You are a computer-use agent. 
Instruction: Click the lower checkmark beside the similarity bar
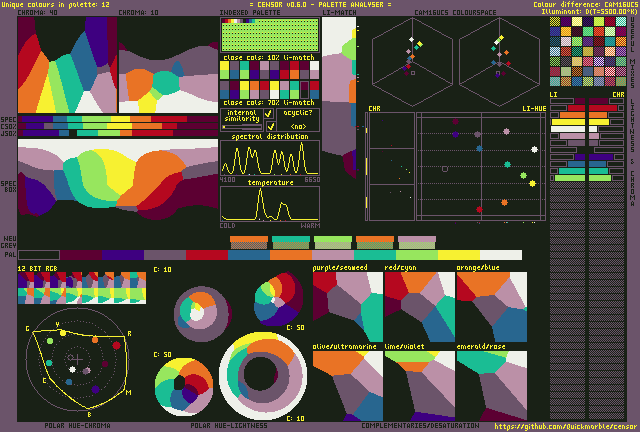(270, 126)
